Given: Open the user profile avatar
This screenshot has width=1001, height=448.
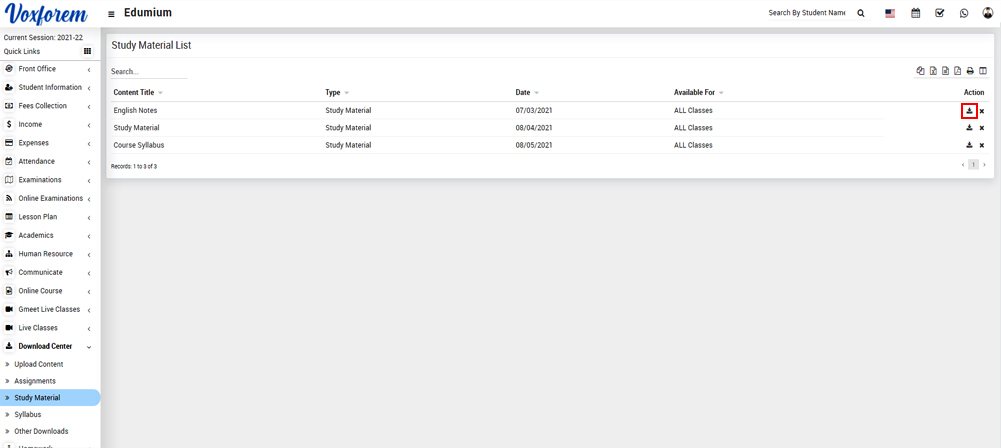Looking at the screenshot, I should 987,13.
